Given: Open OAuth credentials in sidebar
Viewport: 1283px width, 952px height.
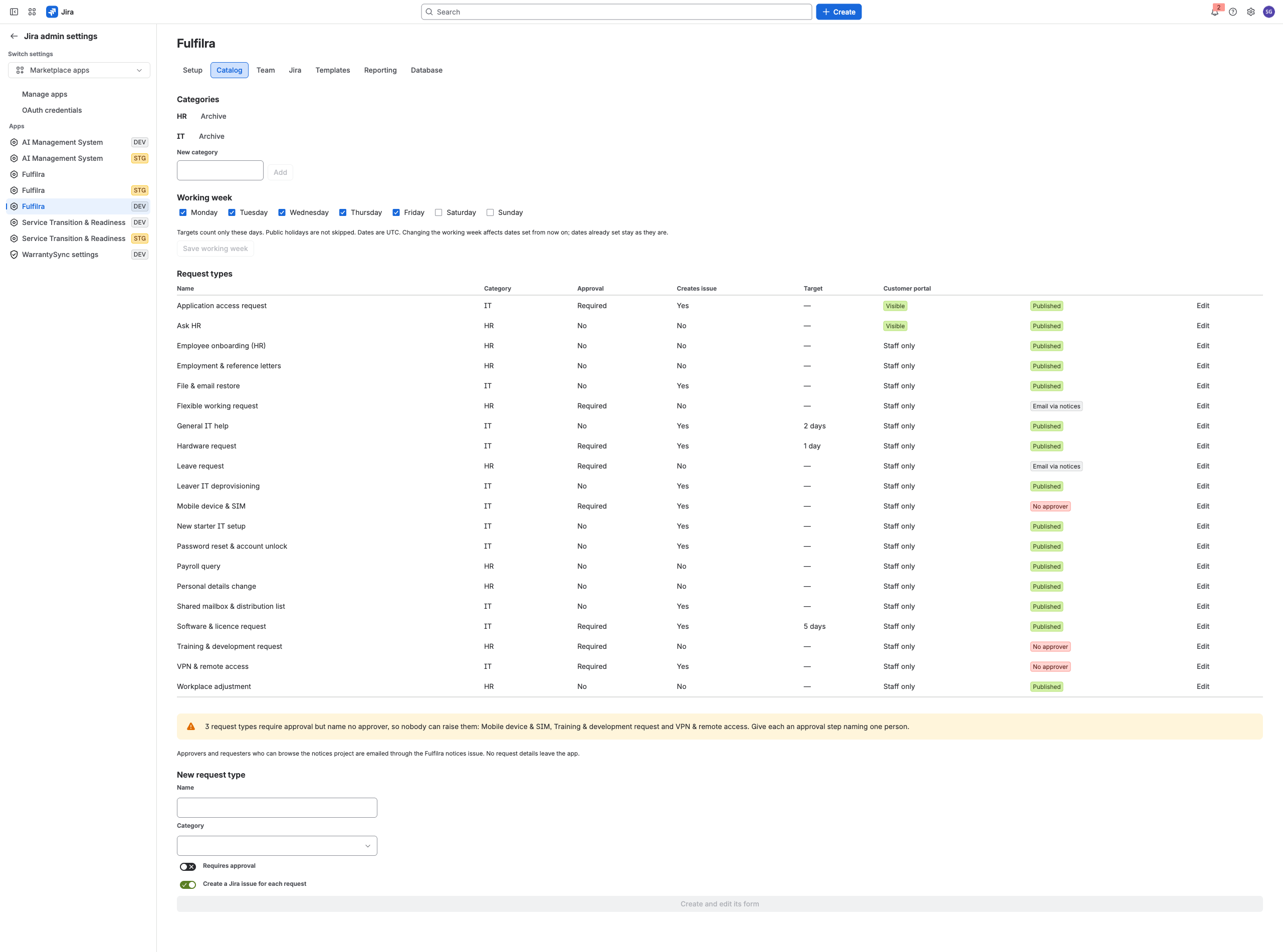Looking at the screenshot, I should click(x=52, y=111).
